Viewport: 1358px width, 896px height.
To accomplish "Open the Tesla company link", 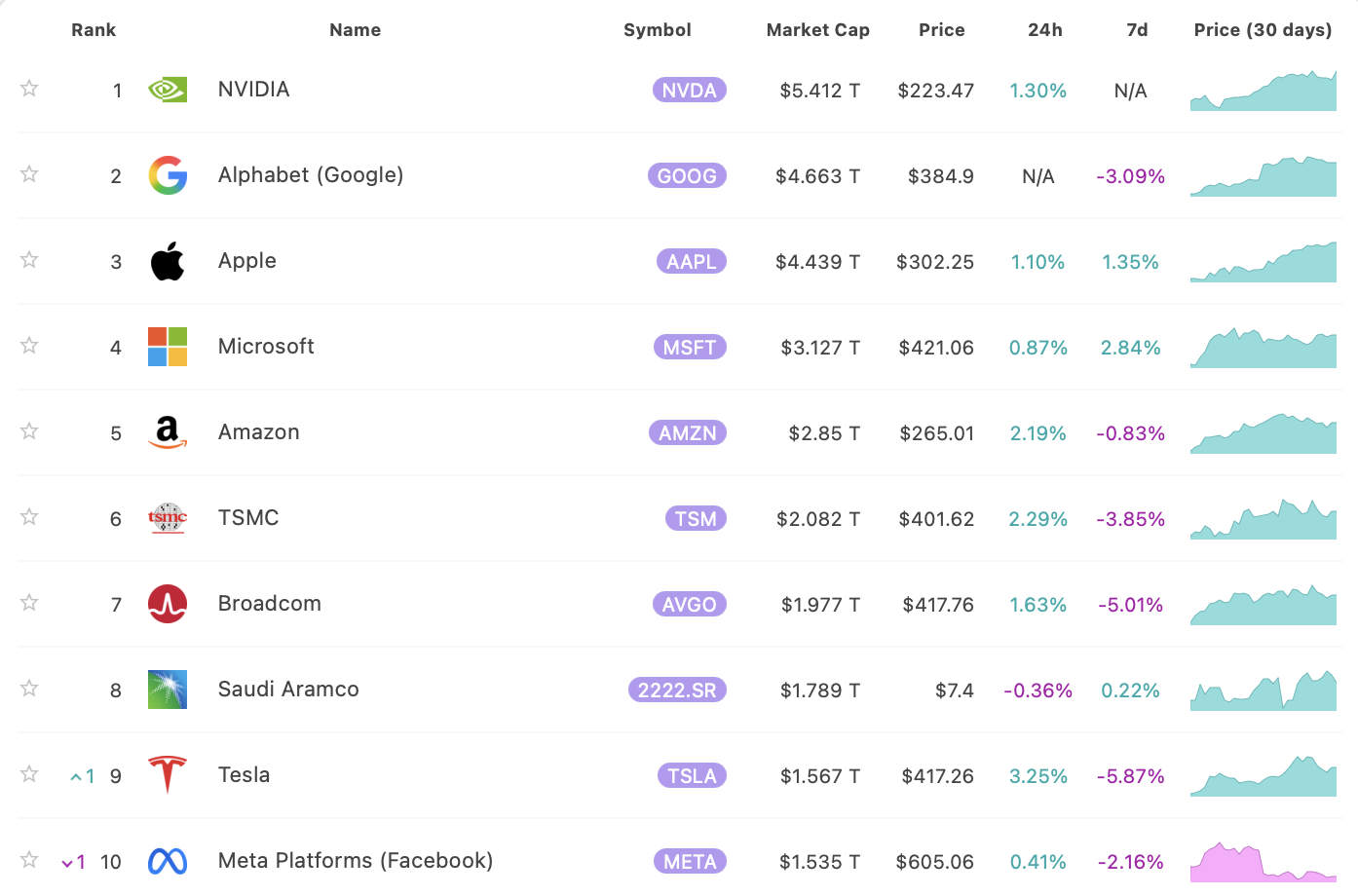I will click(245, 775).
